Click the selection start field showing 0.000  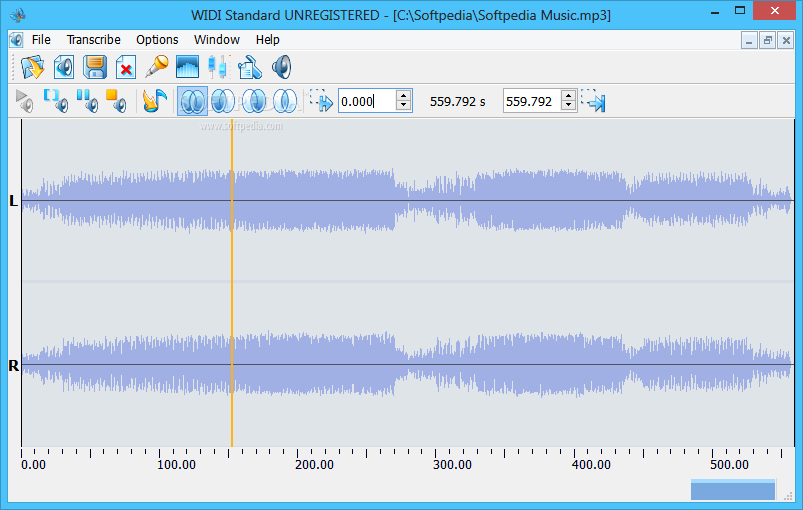[367, 101]
